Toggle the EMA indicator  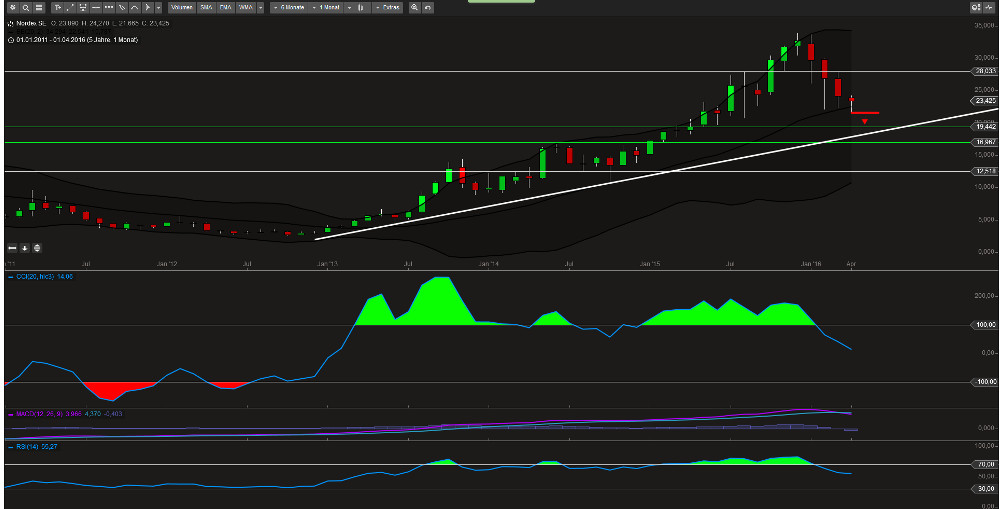click(x=225, y=8)
